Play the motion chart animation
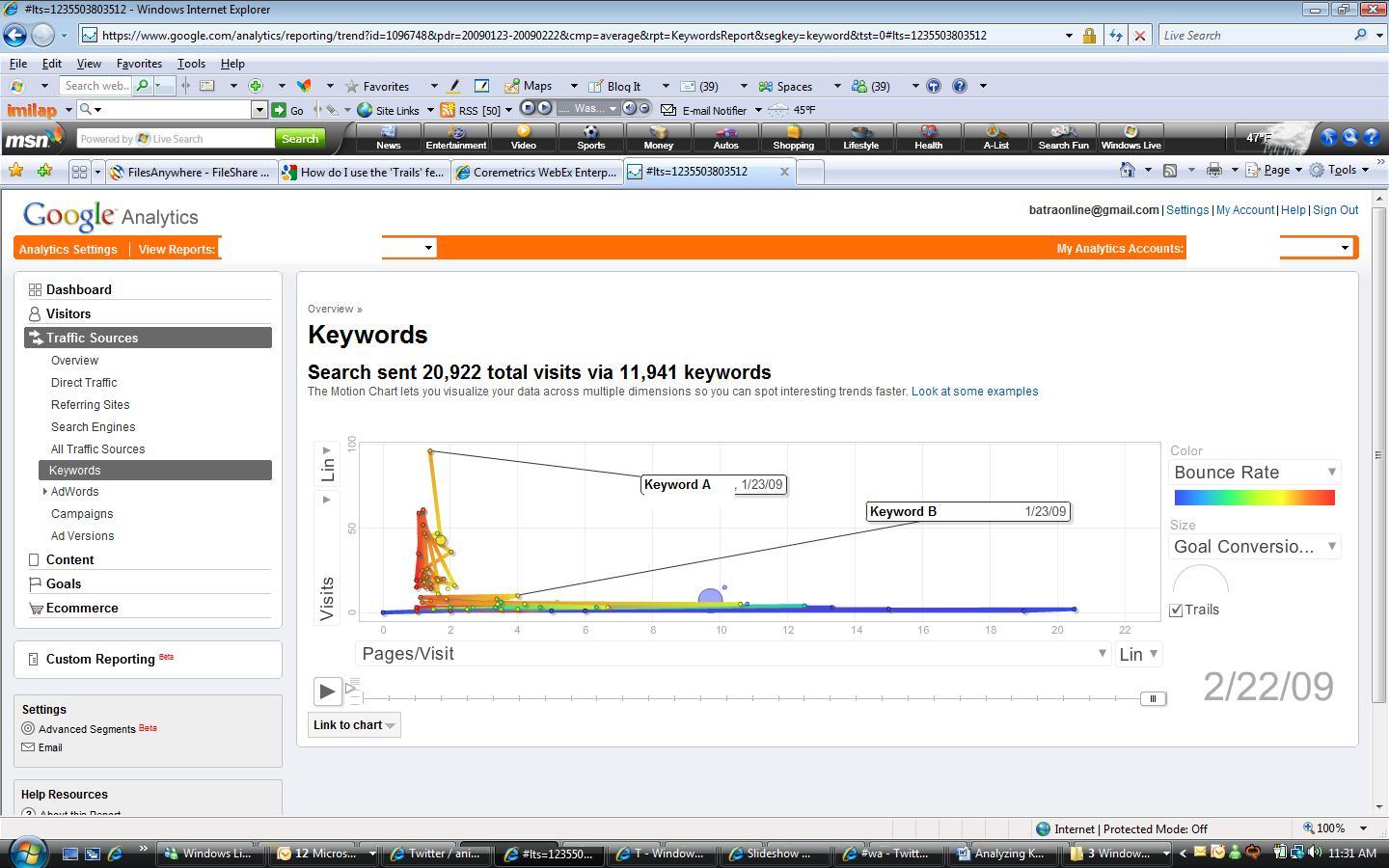 coord(327,691)
